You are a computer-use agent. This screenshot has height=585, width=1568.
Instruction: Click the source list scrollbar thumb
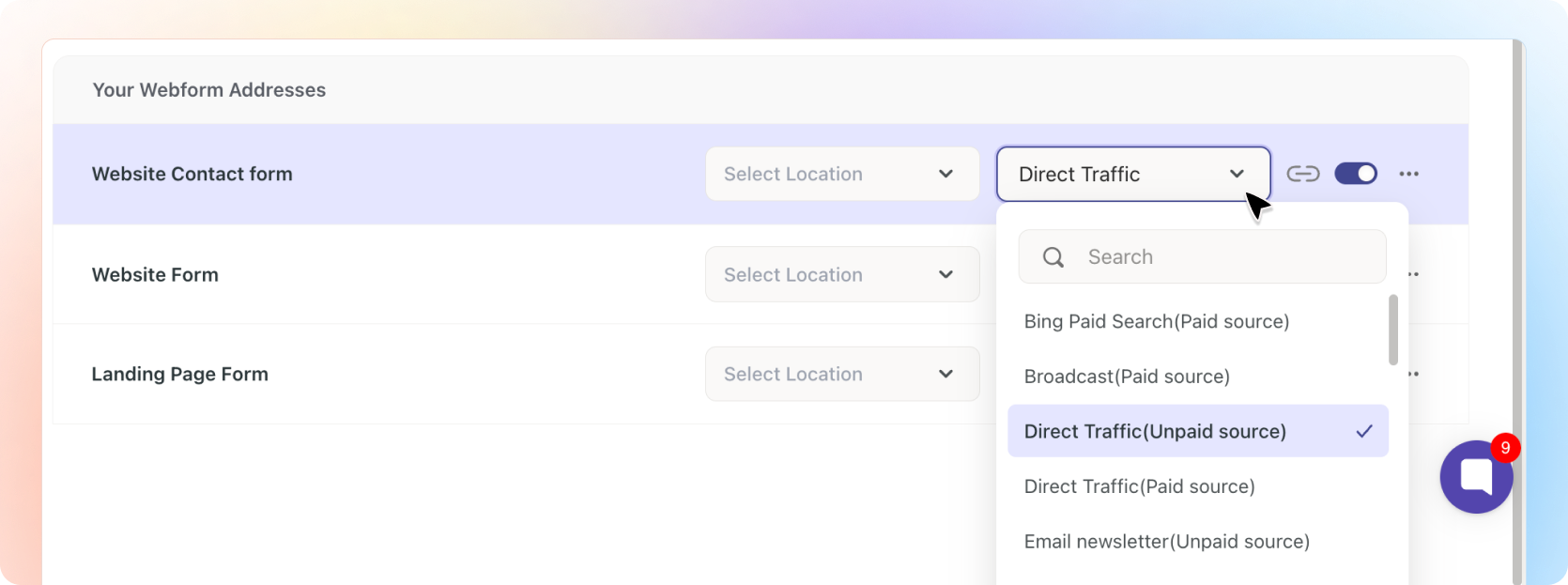(1393, 330)
